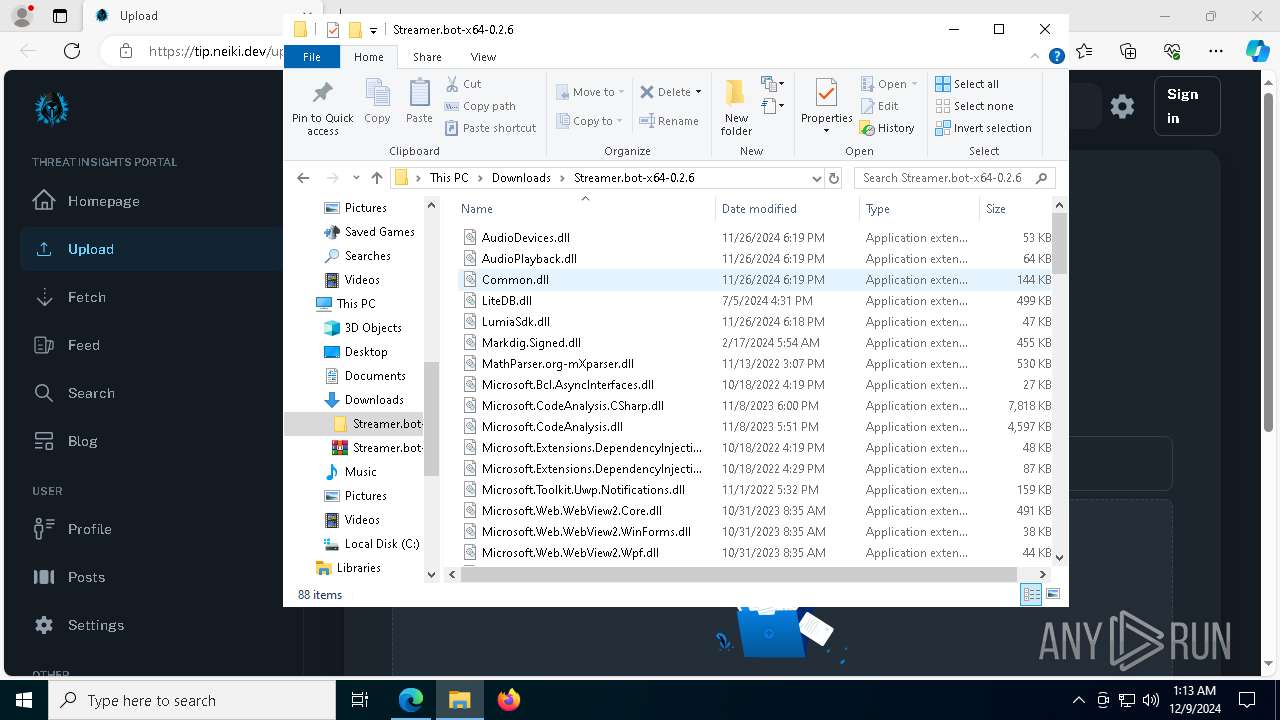Pin to Quick access in ribbon
The width and height of the screenshot is (1280, 720).
[322, 108]
